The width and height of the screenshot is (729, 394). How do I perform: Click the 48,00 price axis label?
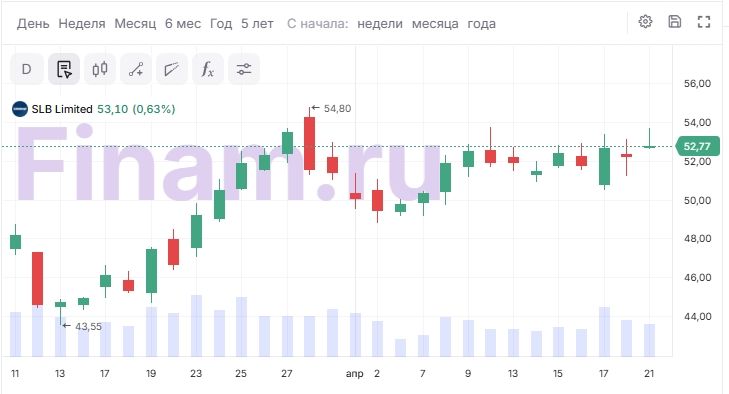tap(697, 239)
